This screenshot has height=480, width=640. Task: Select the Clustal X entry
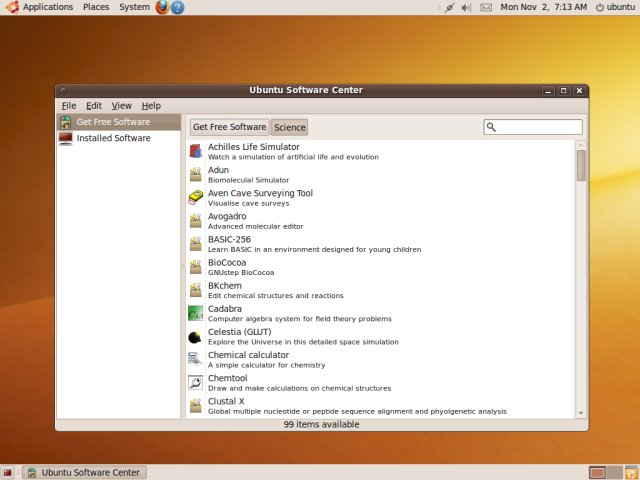(x=381, y=406)
